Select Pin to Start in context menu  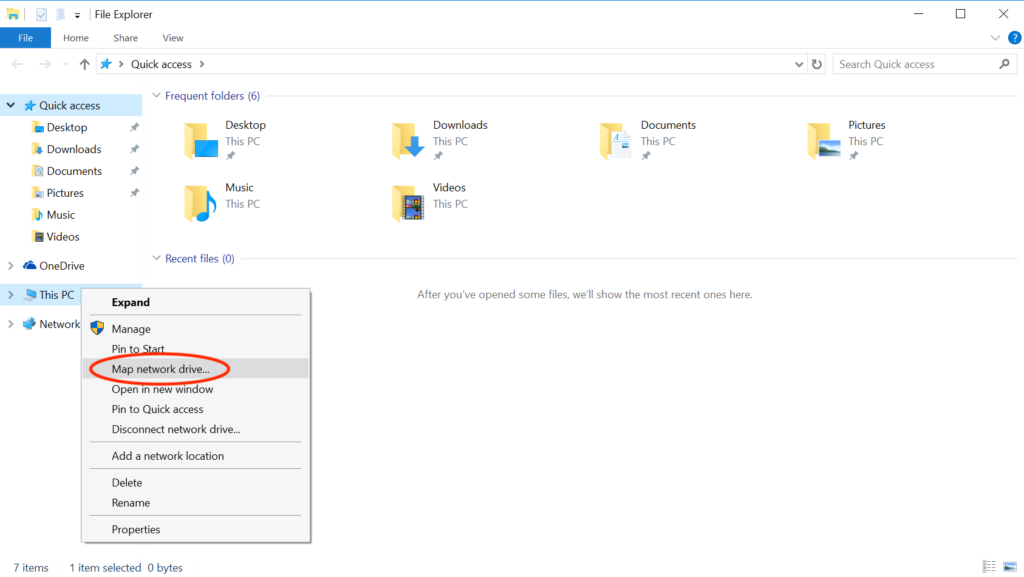[x=196, y=349]
